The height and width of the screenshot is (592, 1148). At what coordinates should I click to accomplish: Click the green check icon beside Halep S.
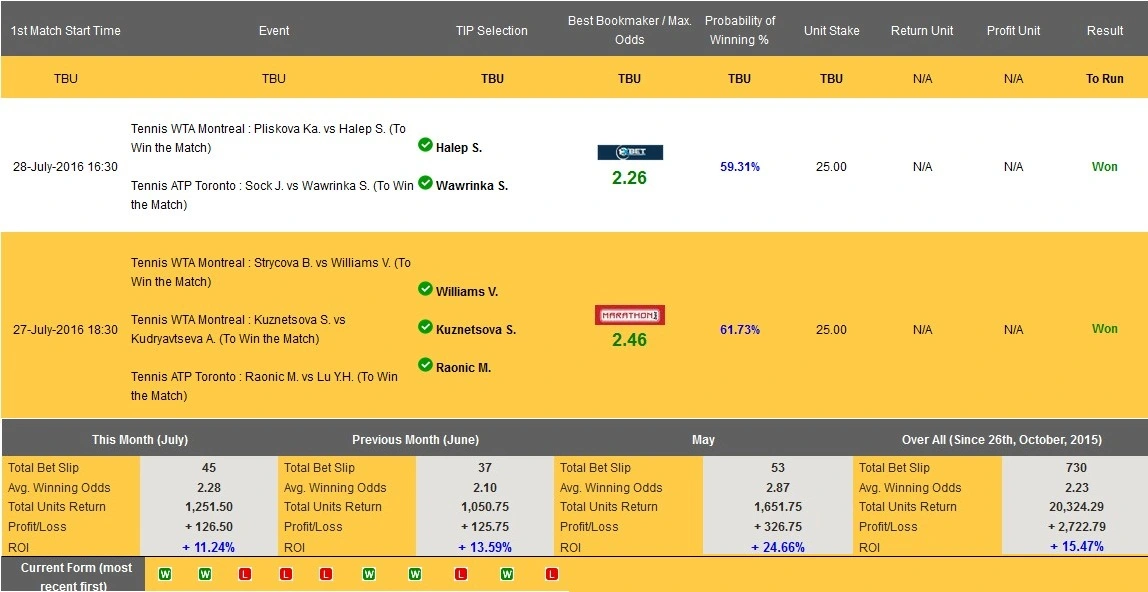425,146
